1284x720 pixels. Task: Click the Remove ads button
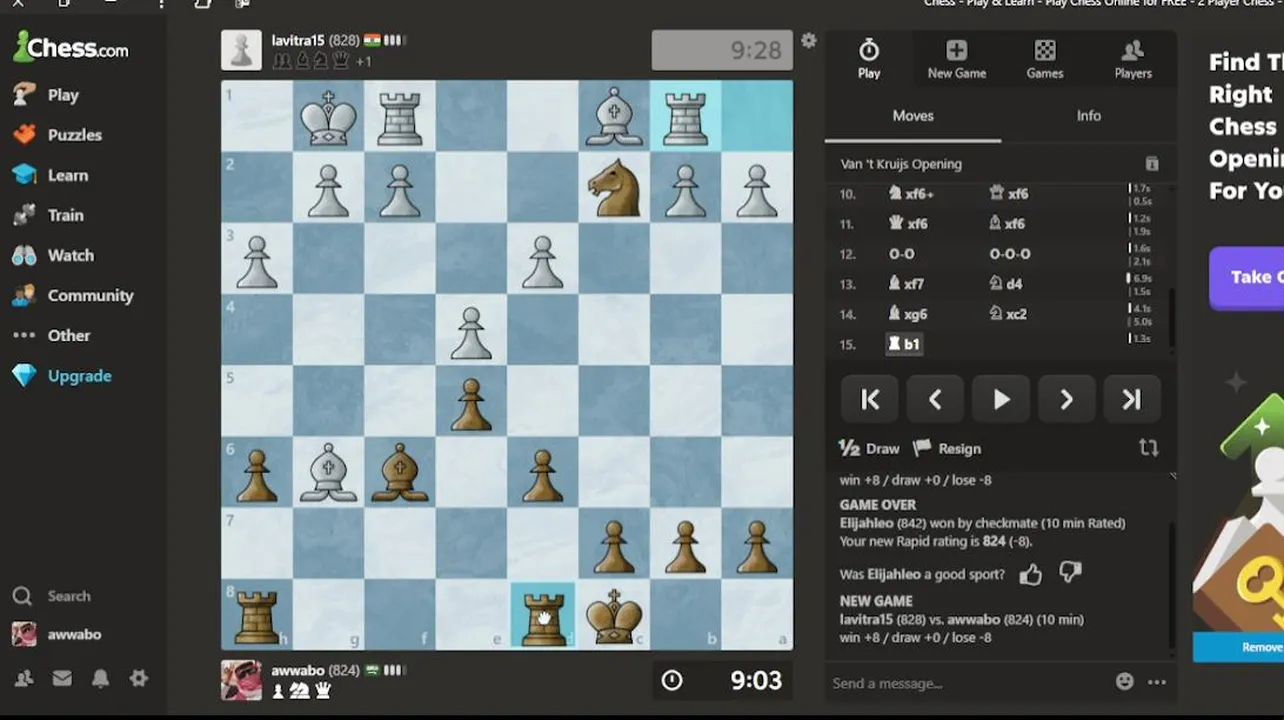tap(1240, 647)
